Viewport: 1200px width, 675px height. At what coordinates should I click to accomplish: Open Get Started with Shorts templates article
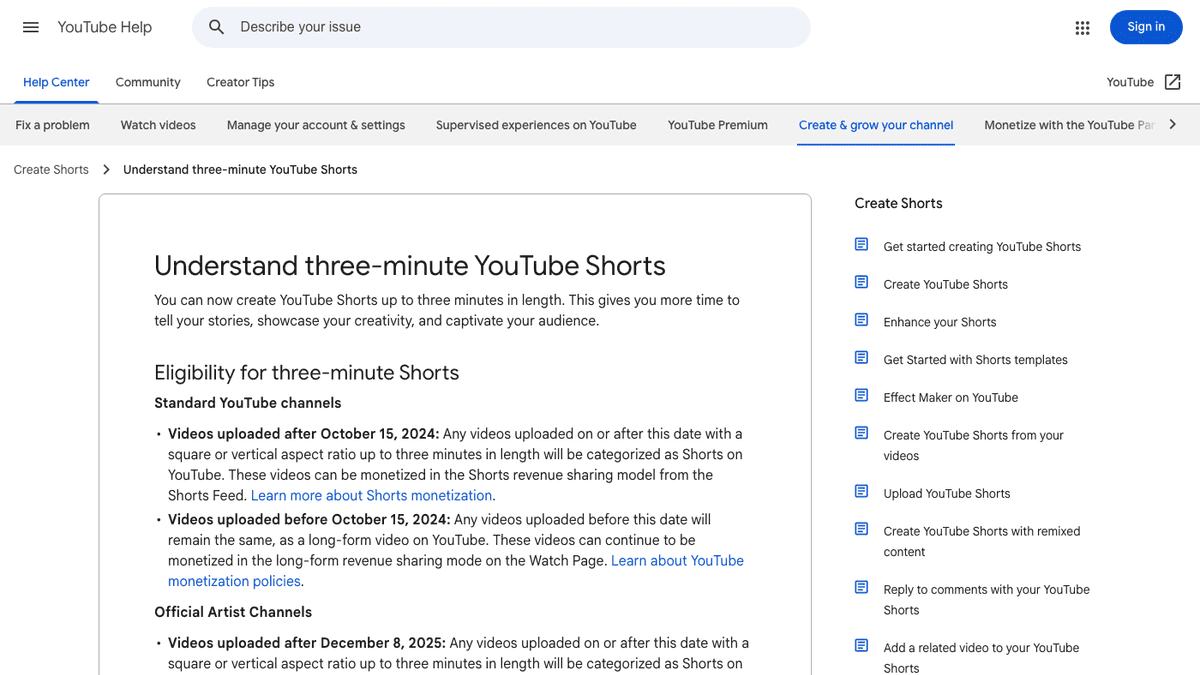975,360
